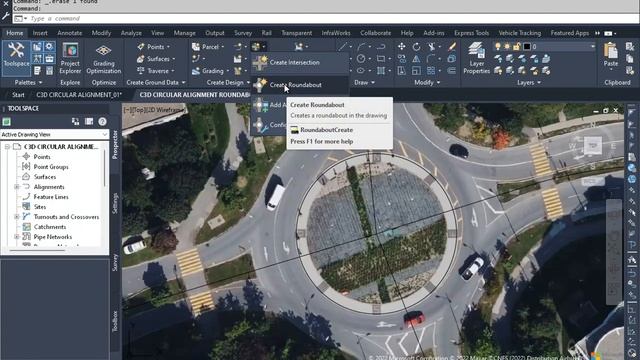The width and height of the screenshot is (640, 360).
Task: Switch Toolspace to Survey vertical tab
Action: 115,262
